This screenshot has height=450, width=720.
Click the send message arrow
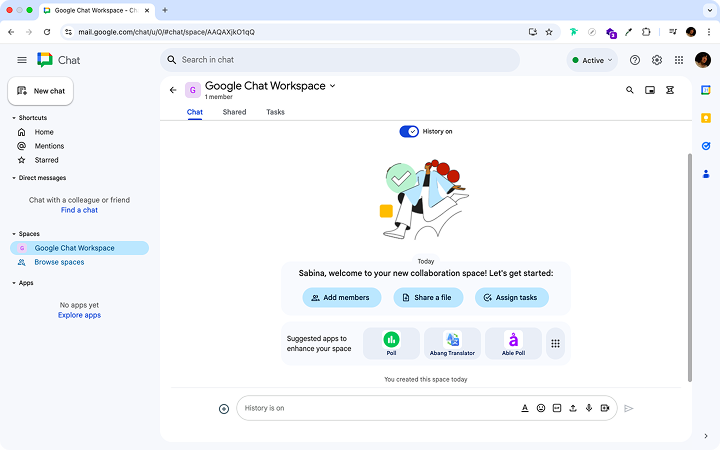point(629,408)
